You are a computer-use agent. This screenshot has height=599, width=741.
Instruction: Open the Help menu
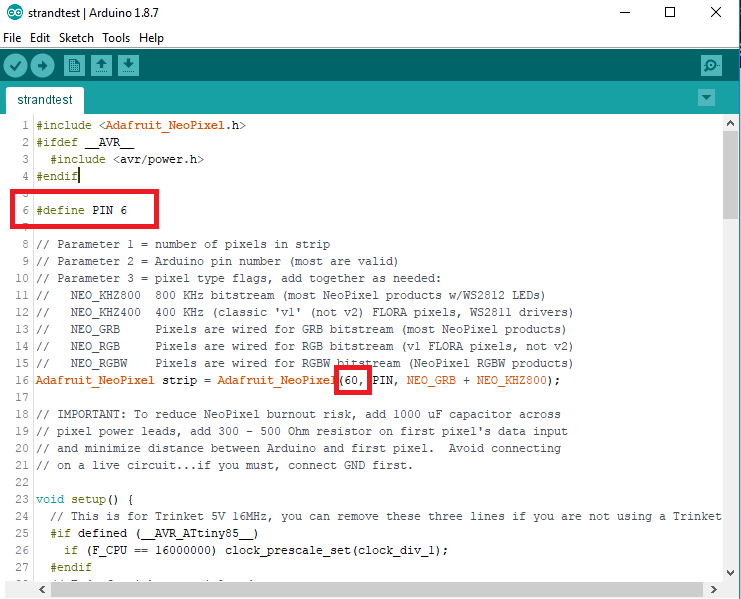pyautogui.click(x=151, y=38)
